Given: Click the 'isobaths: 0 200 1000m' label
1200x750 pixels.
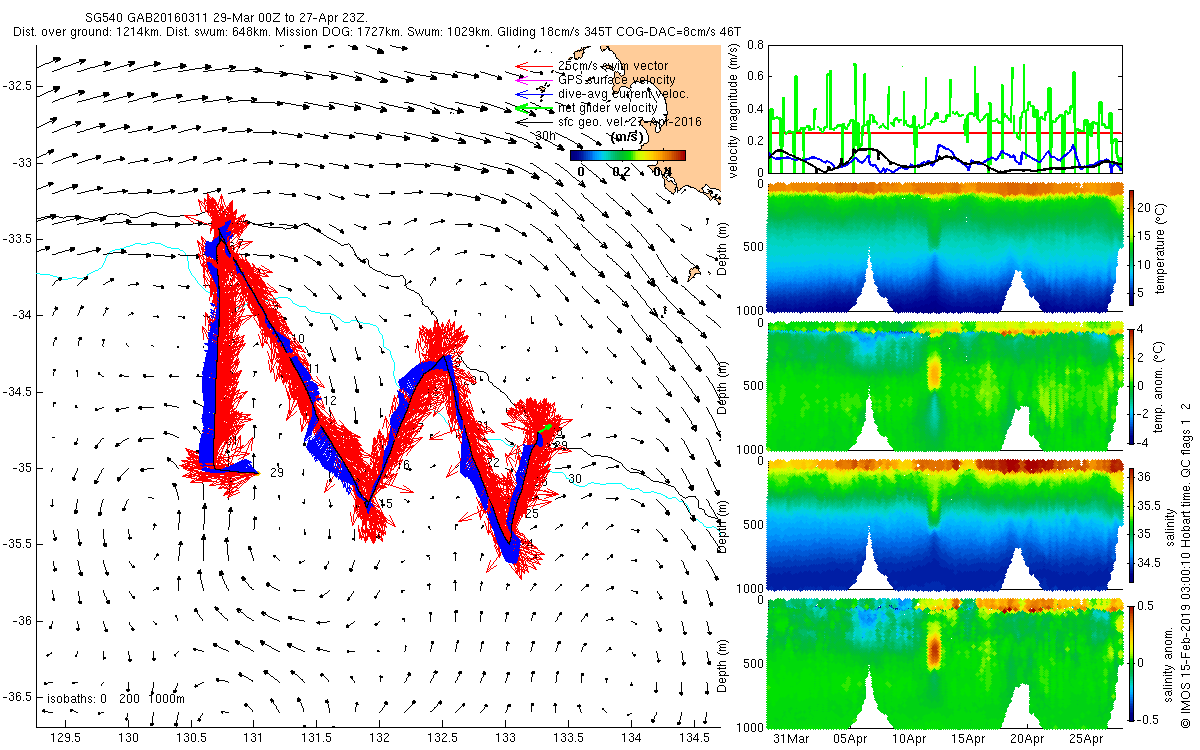Looking at the screenshot, I should (114, 698).
